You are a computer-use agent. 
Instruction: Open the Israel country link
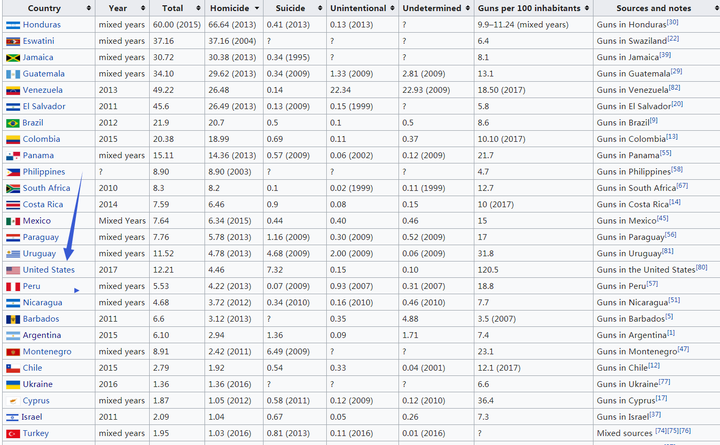pyautogui.click(x=32, y=417)
